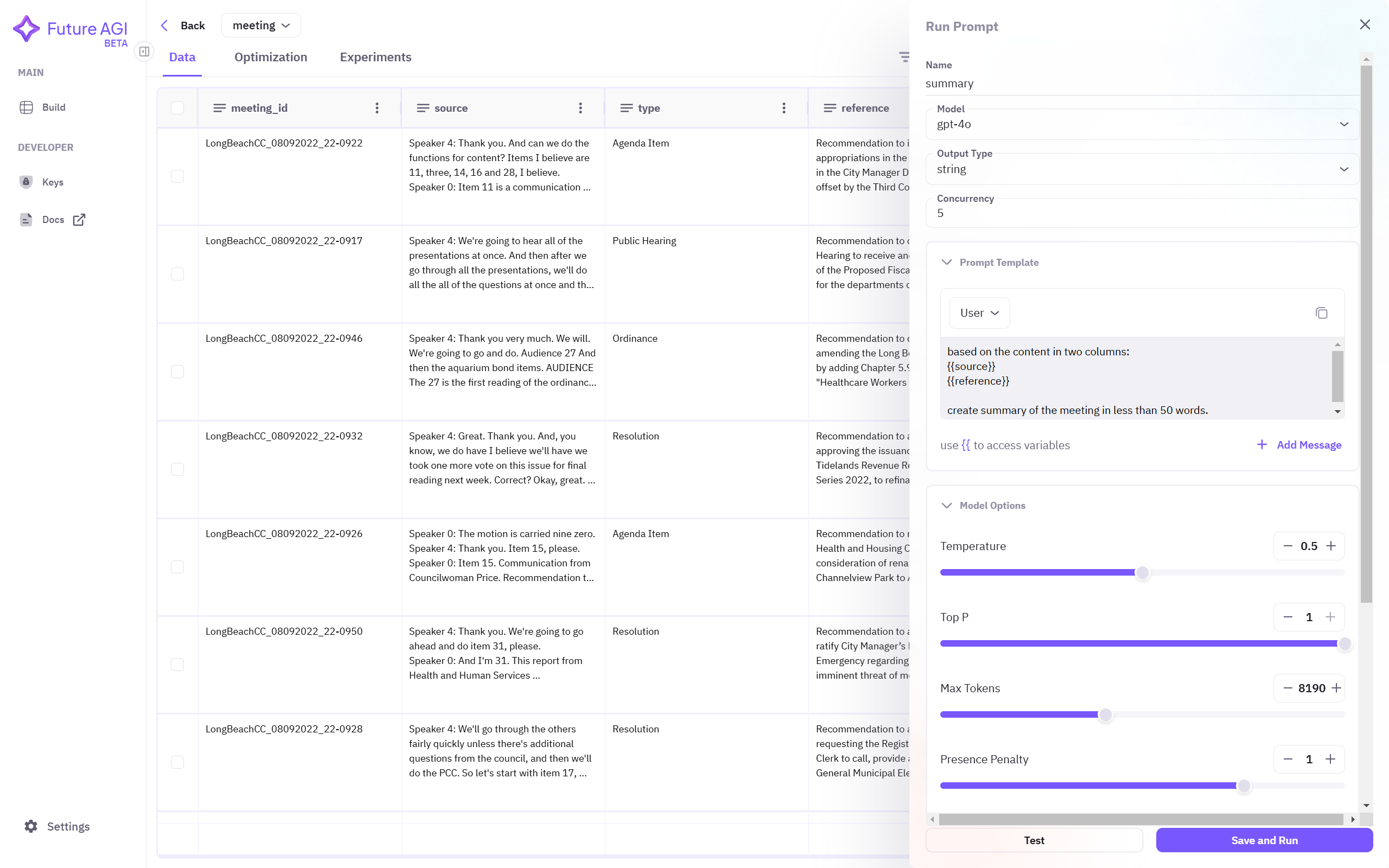Switch to the Experiments tab
Viewport: 1389px width, 868px height.
click(375, 57)
